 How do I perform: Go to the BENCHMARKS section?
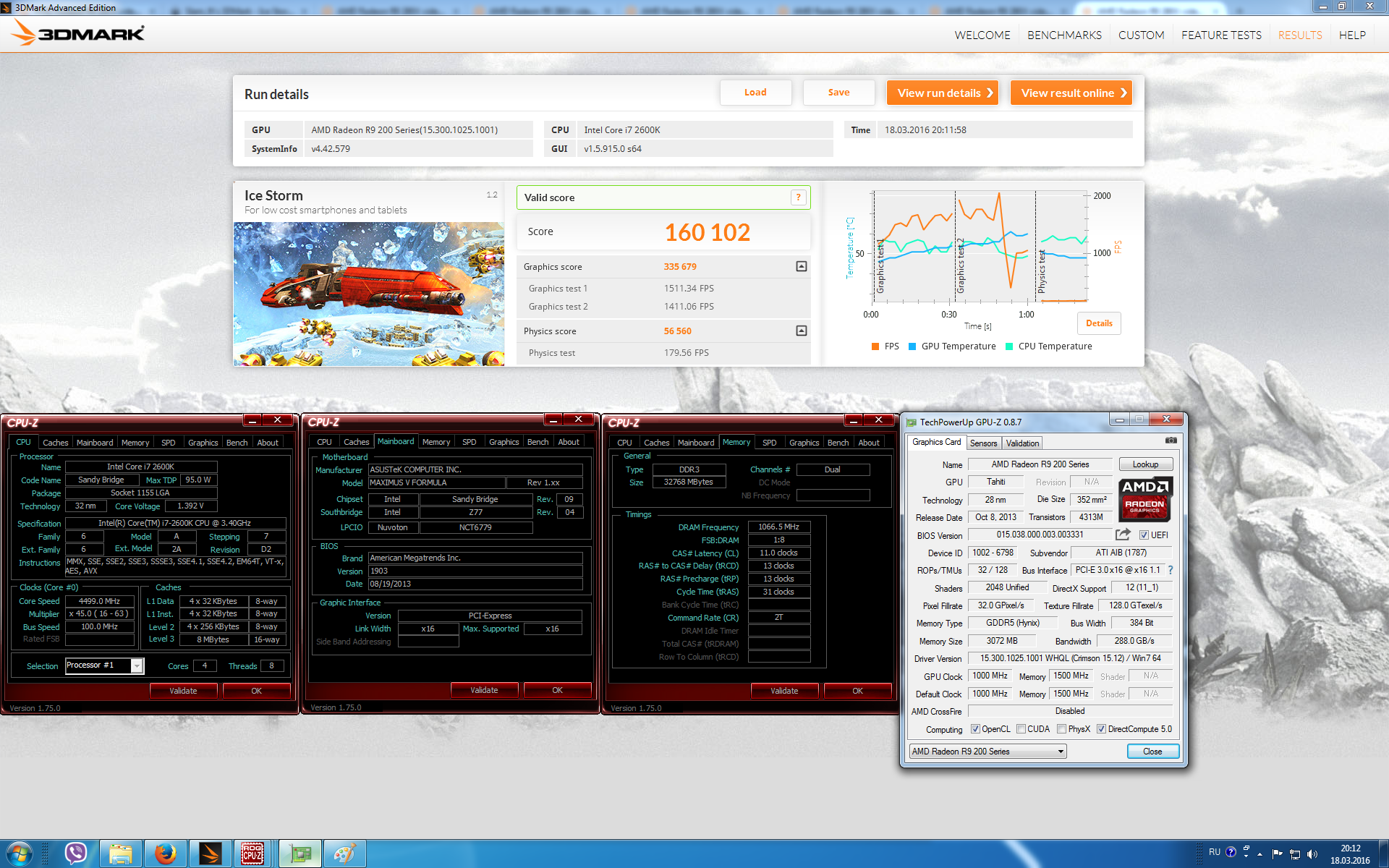tap(1064, 35)
